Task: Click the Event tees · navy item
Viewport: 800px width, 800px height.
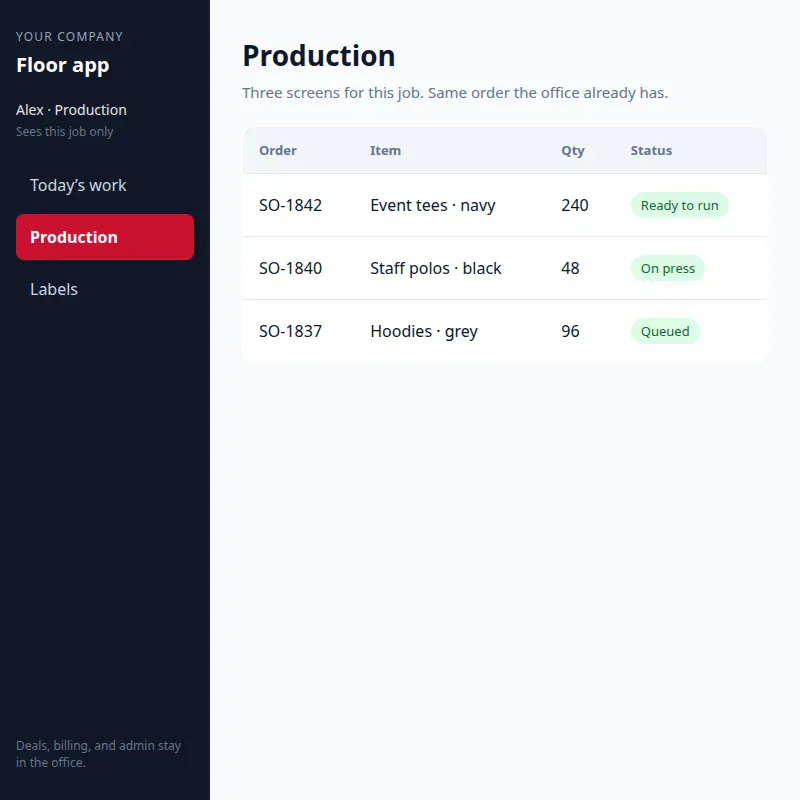Action: (x=433, y=206)
